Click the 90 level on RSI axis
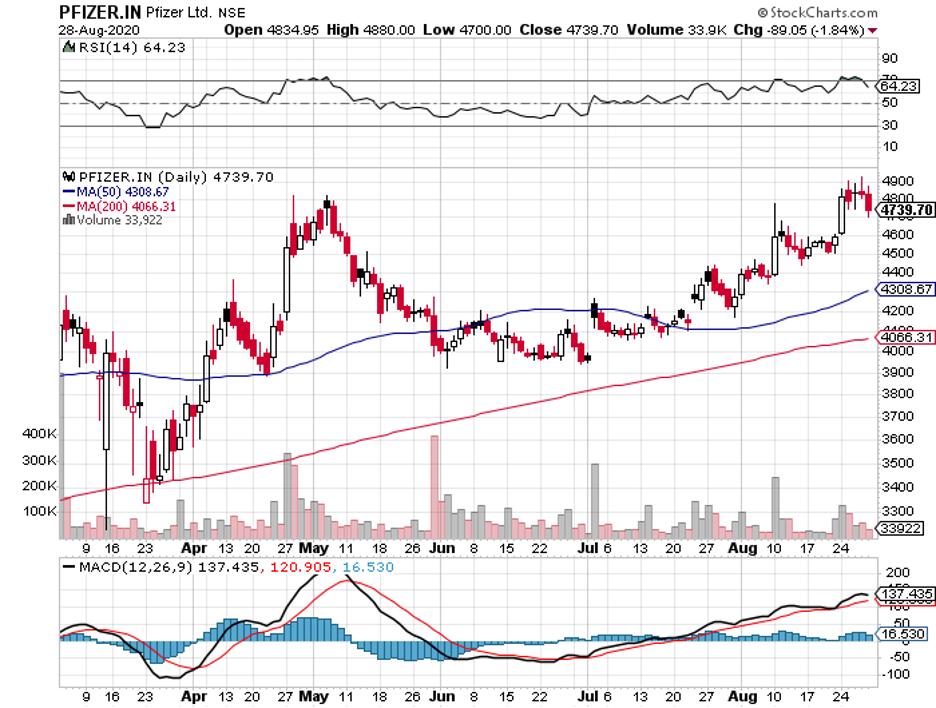936x708 pixels. (889, 59)
